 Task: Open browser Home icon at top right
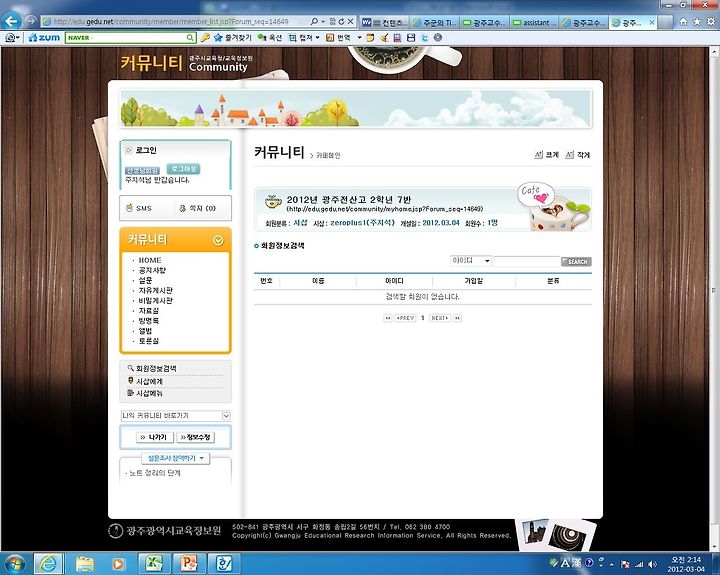click(683, 22)
